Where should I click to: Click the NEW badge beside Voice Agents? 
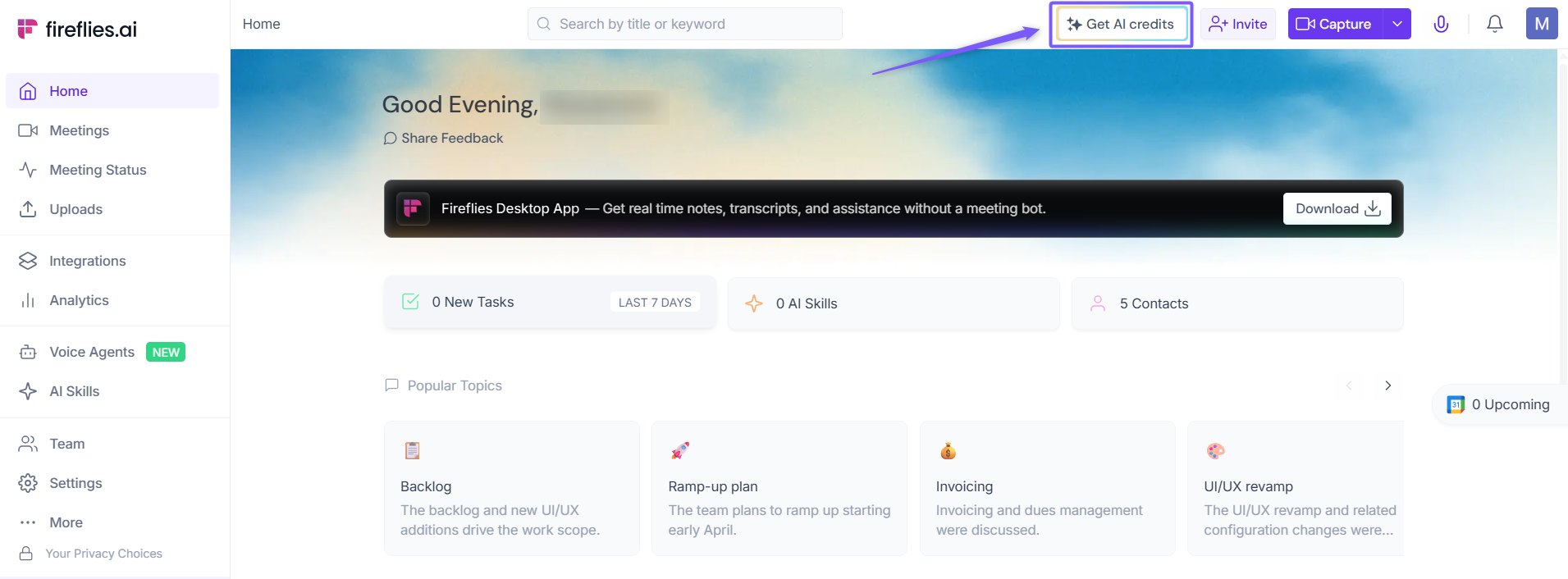point(166,352)
